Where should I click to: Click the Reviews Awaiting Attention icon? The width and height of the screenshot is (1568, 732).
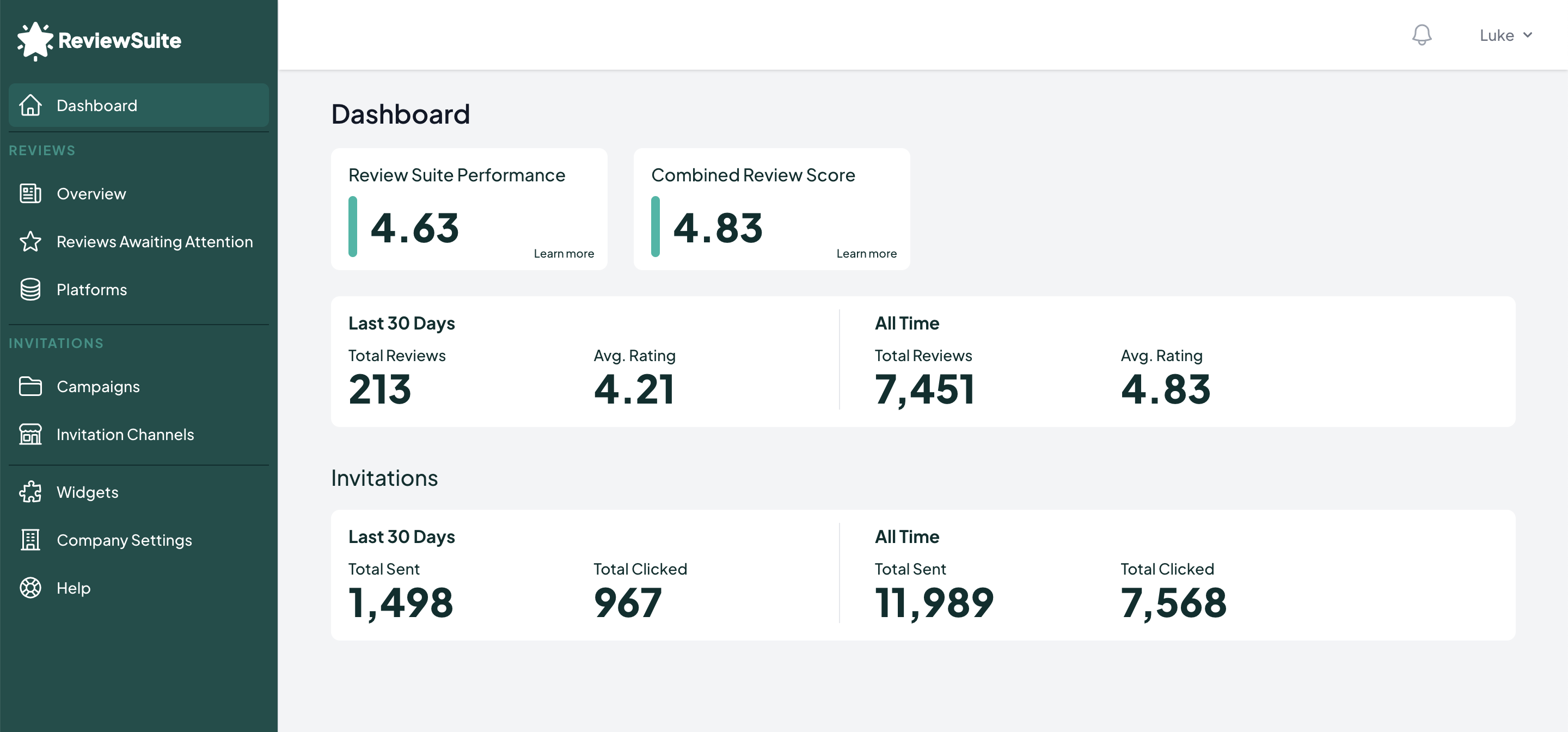(x=30, y=241)
